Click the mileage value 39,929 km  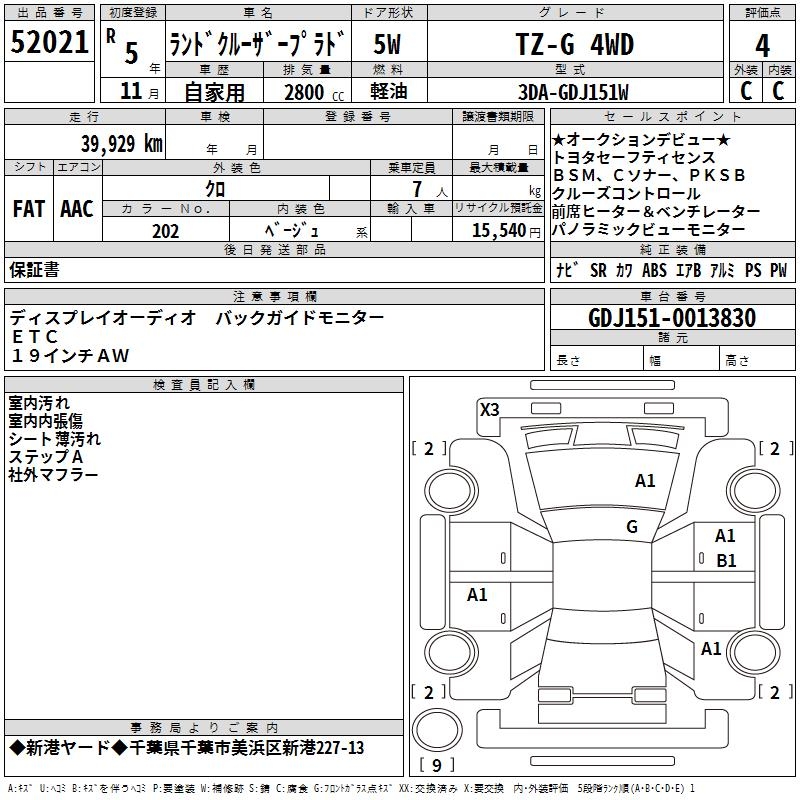point(121,144)
